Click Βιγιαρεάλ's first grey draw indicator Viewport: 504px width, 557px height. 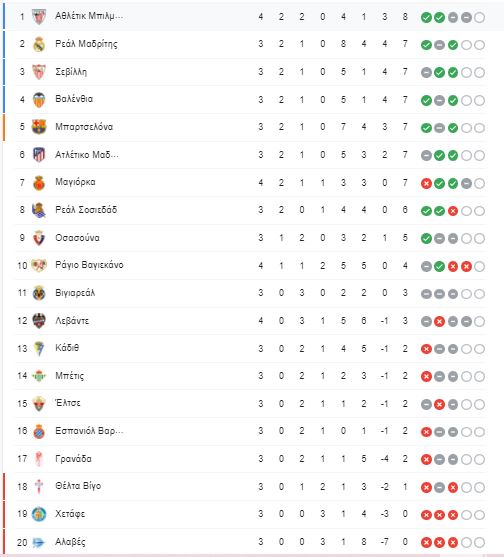pos(426,294)
